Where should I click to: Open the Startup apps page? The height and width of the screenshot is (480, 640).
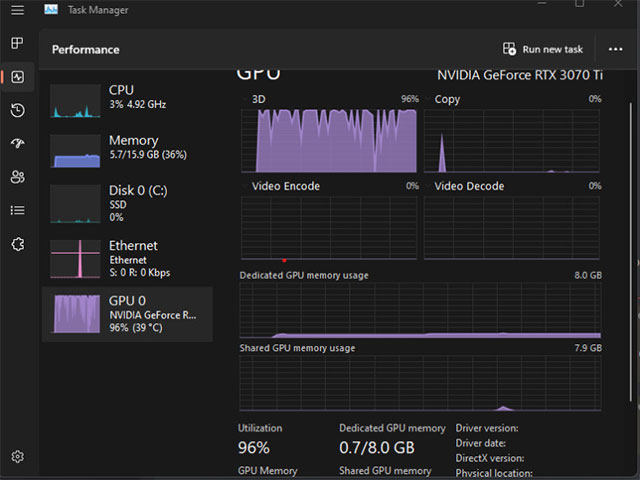point(17,144)
